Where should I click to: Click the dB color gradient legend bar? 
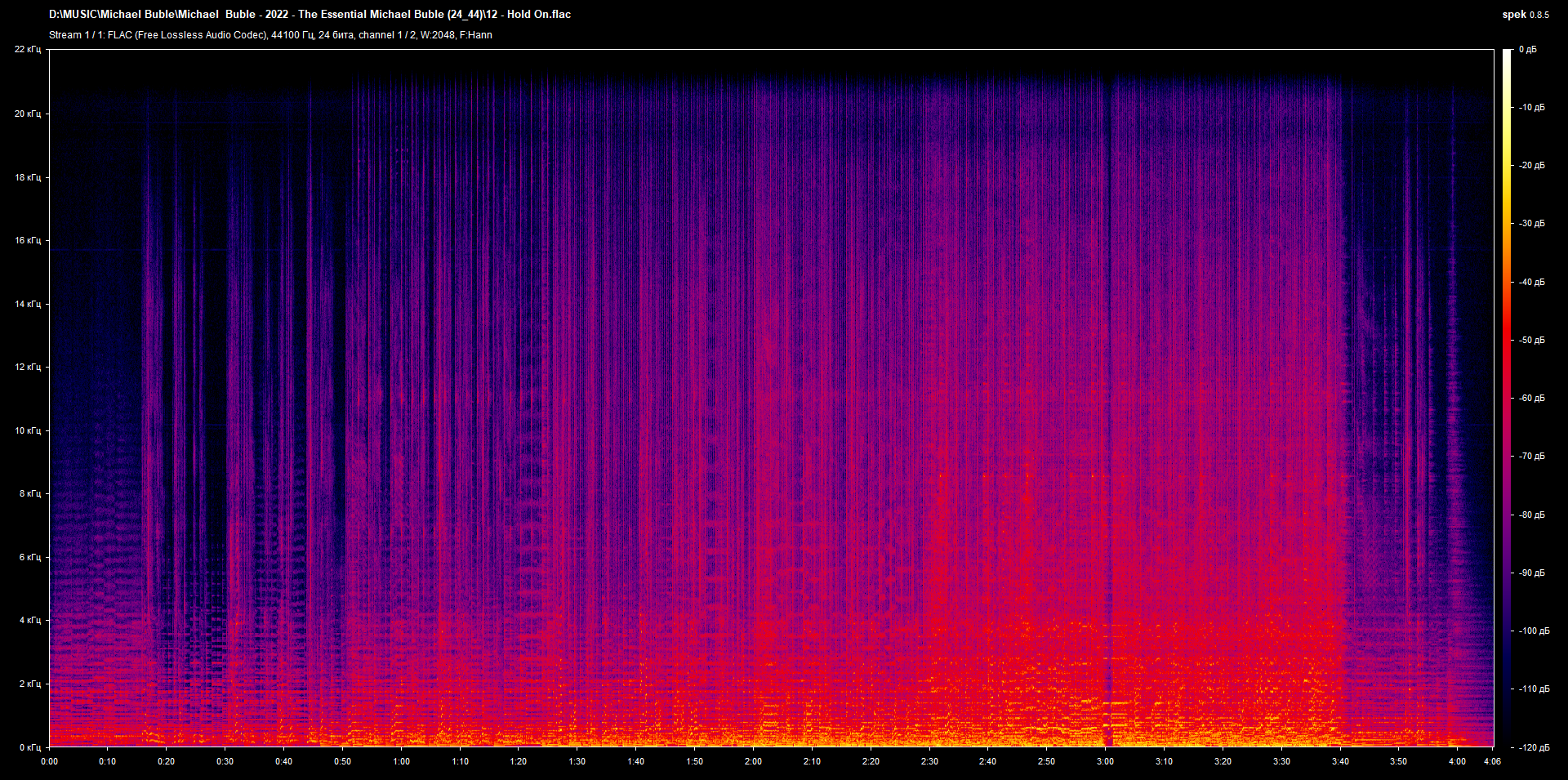tap(1507, 398)
